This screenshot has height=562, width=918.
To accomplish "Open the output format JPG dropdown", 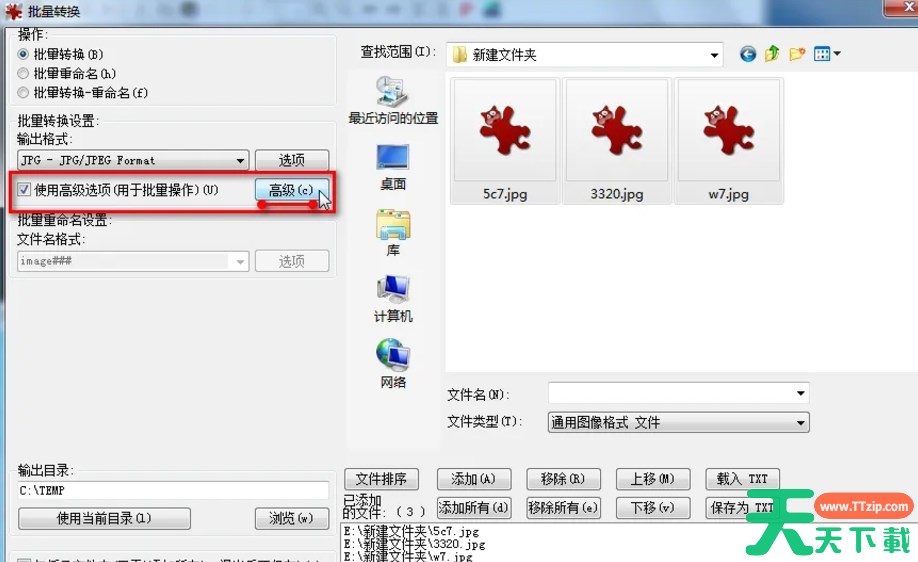I will tap(133, 160).
